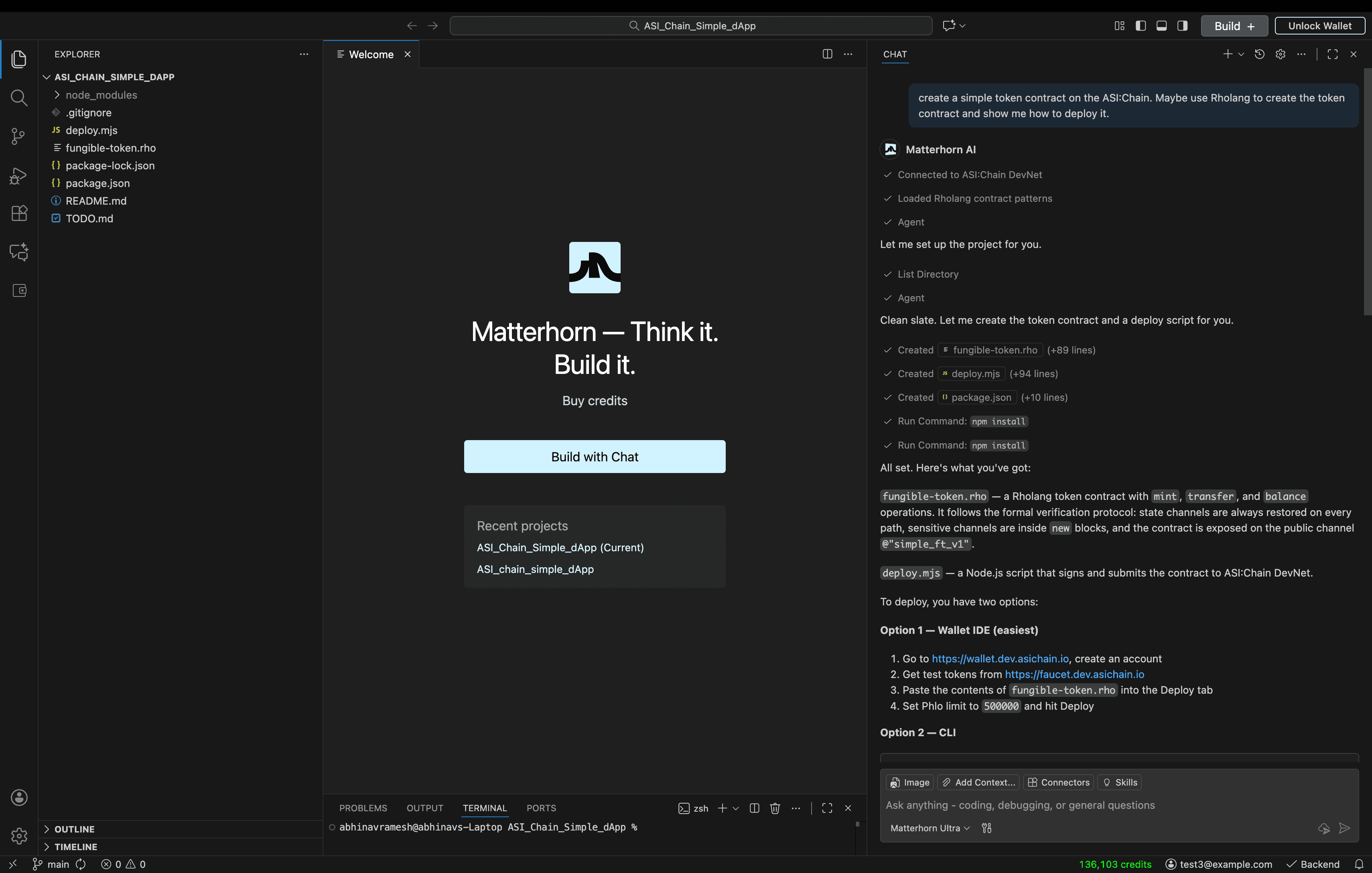Add a new terminal with plus icon
This screenshot has width=1372, height=873.
pos(723,808)
